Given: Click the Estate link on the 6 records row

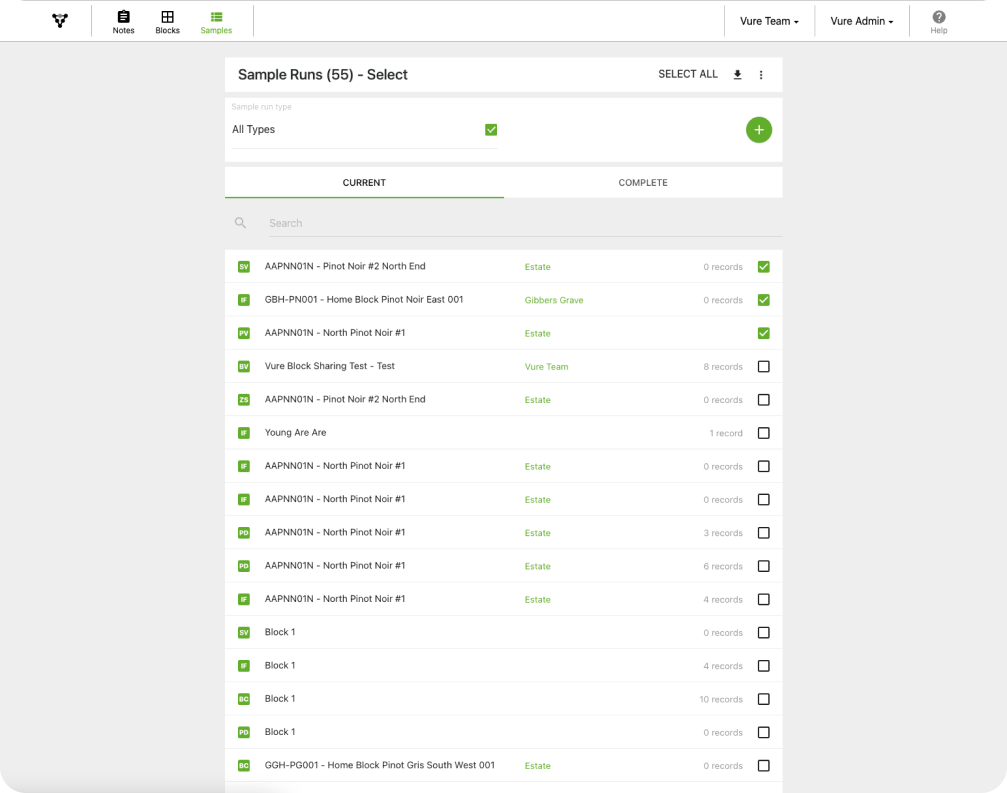Looking at the screenshot, I should 538,566.
